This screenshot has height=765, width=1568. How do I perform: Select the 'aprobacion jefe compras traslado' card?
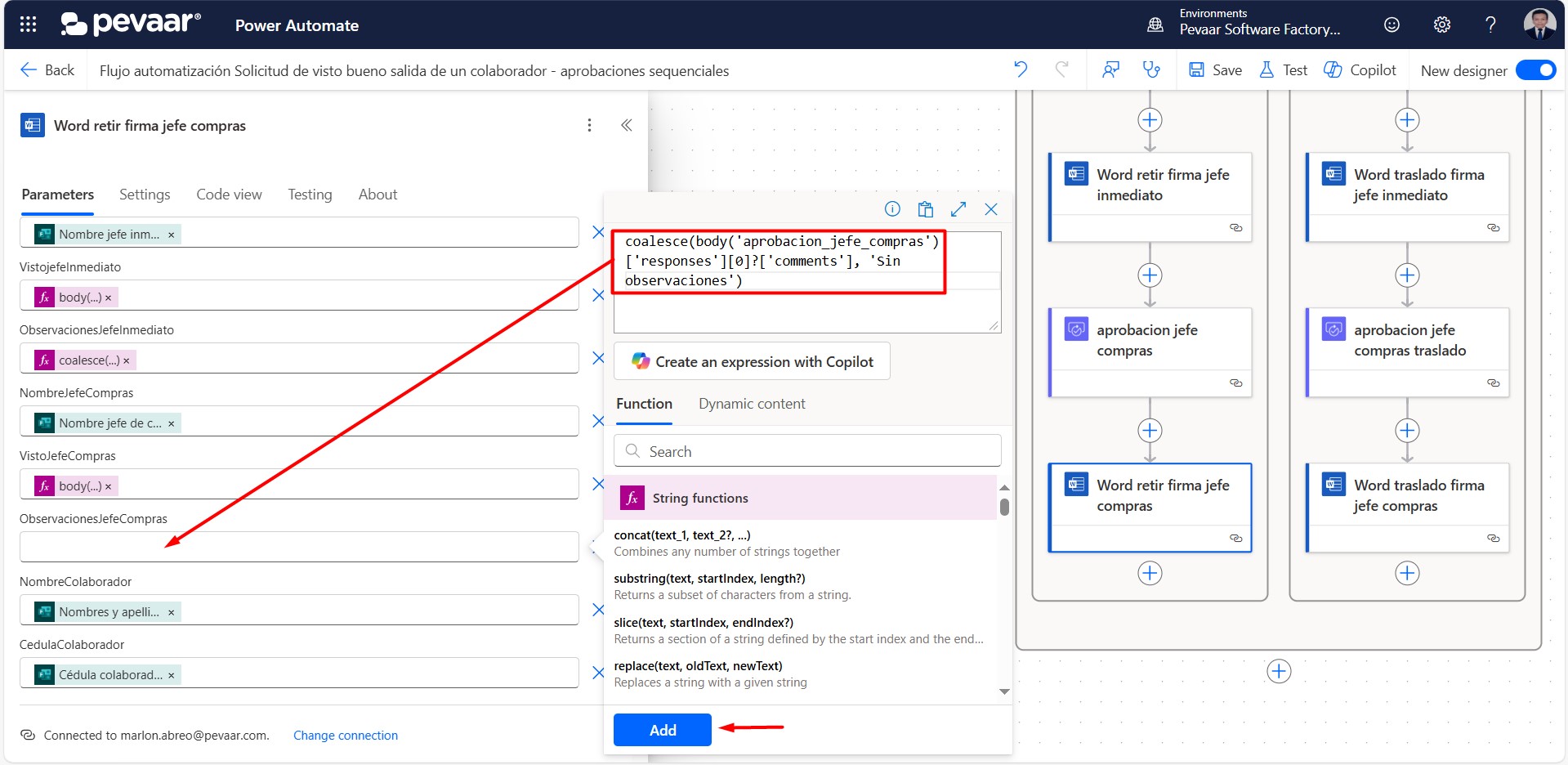tap(1408, 352)
